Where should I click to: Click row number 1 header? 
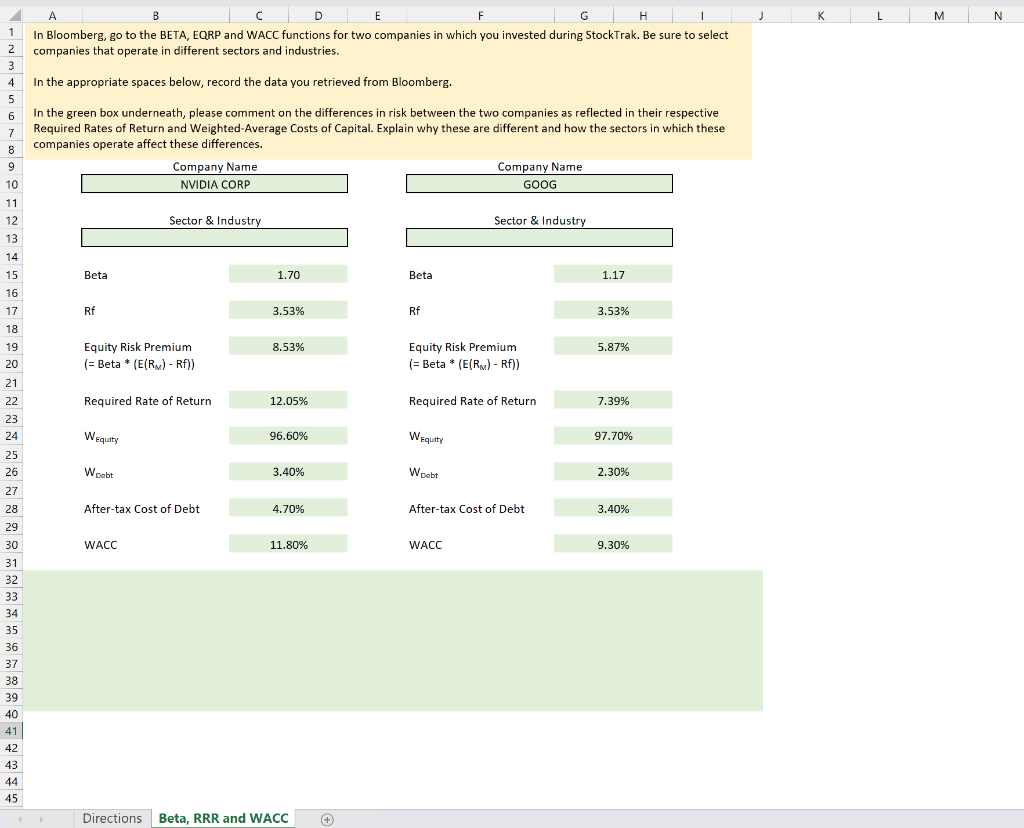(11, 33)
